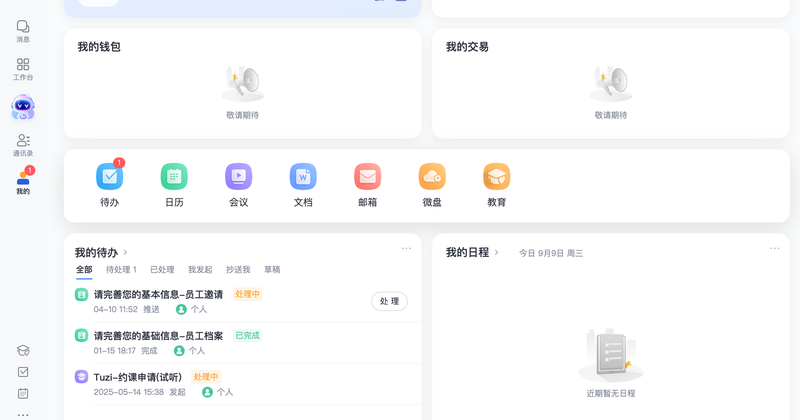800x420 pixels.
Task: Open the Tuzi-约课申请(试听) to-do item
Action: click(x=138, y=377)
